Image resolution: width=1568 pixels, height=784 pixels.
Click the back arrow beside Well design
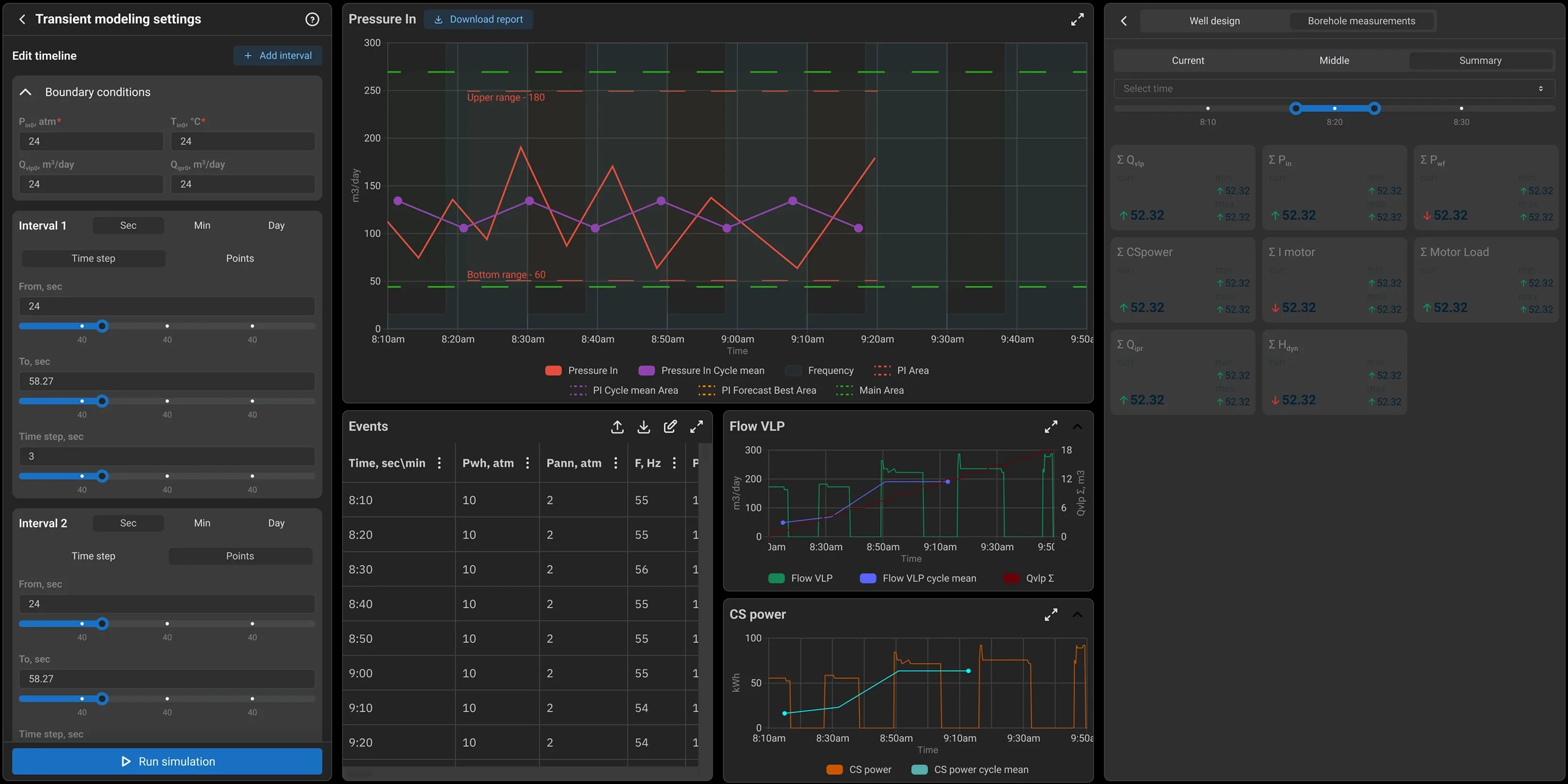click(x=1124, y=21)
